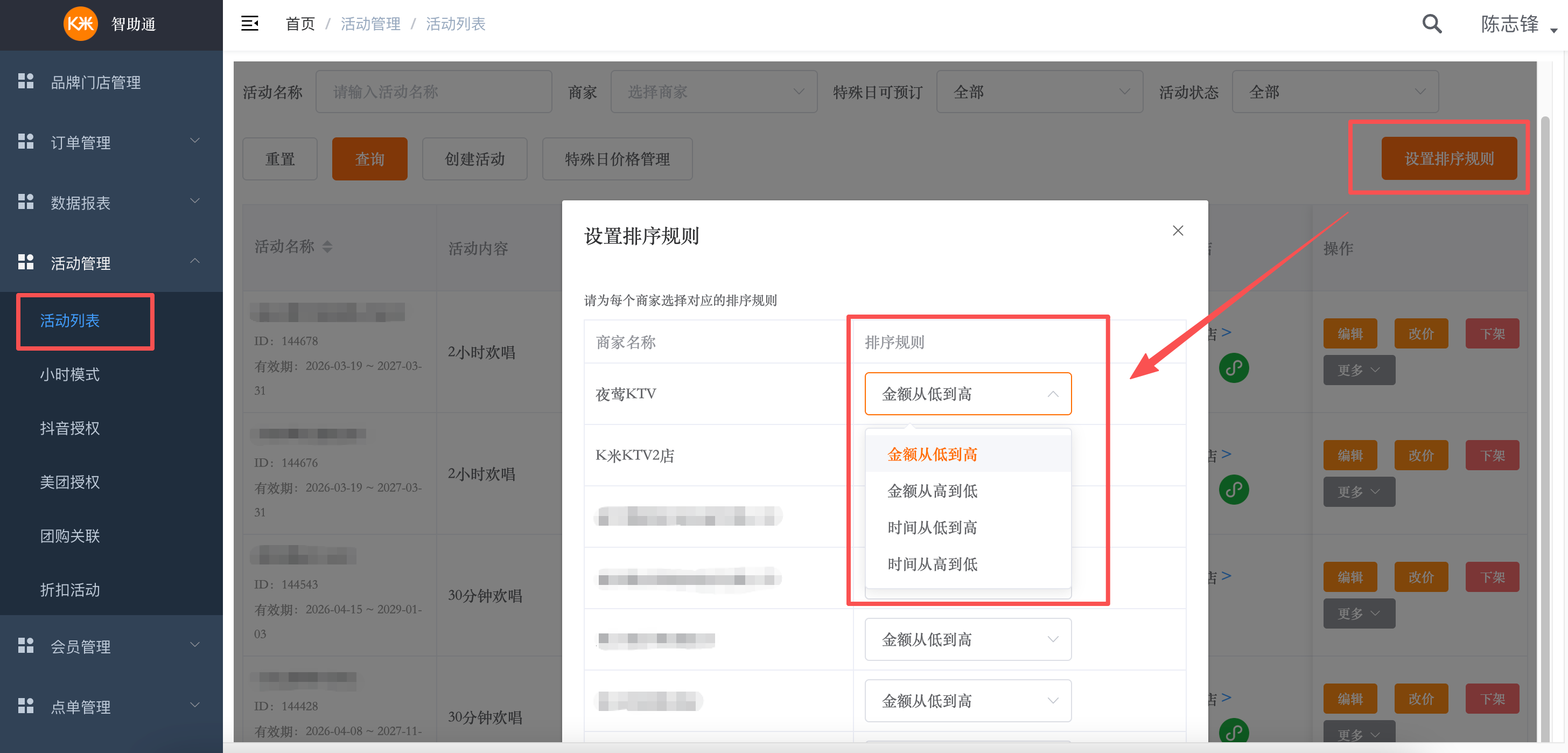
Task: Click the 会员管理 grid icon
Action: (x=25, y=645)
